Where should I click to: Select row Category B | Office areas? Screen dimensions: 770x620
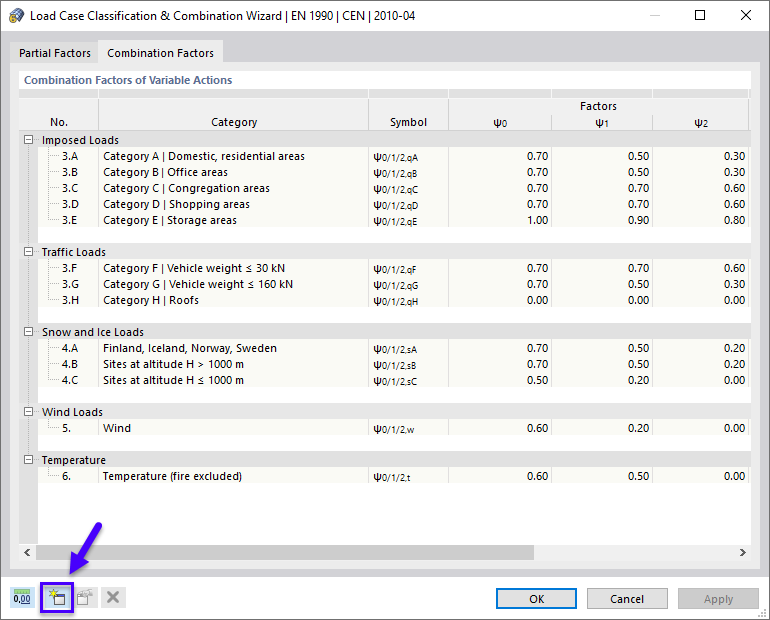coord(394,172)
